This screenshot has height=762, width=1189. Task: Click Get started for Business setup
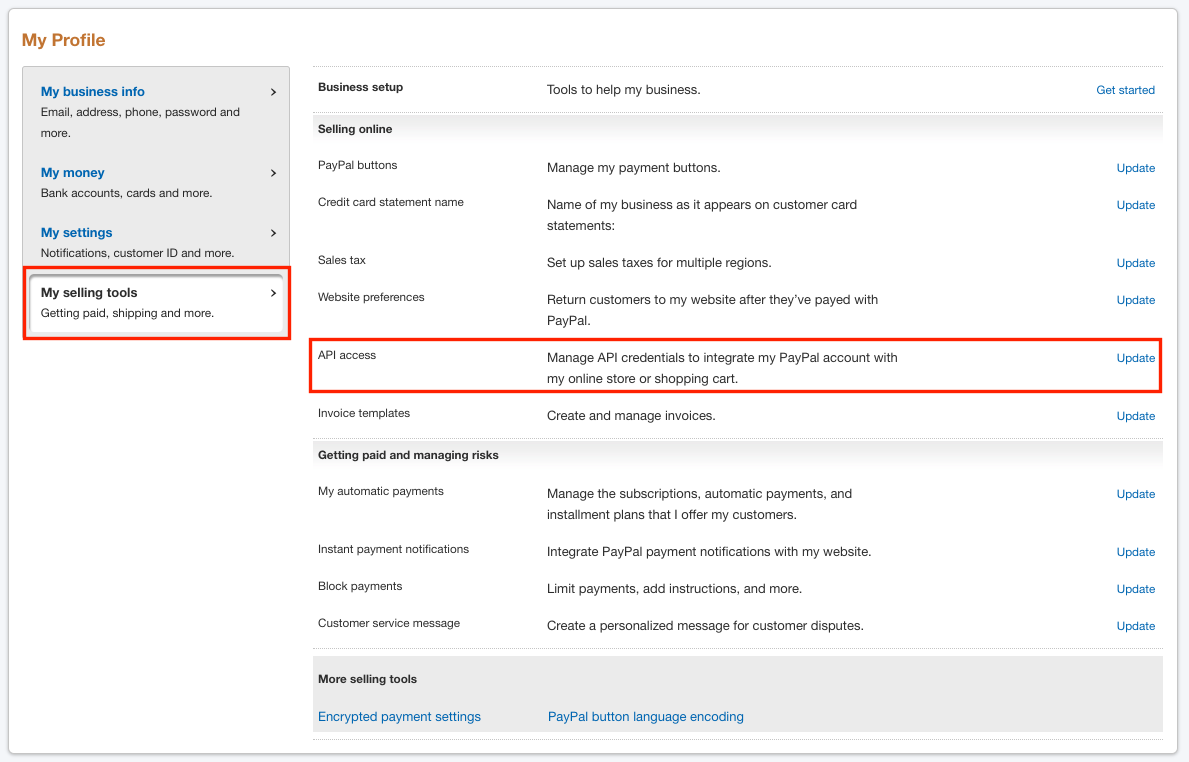click(x=1125, y=90)
